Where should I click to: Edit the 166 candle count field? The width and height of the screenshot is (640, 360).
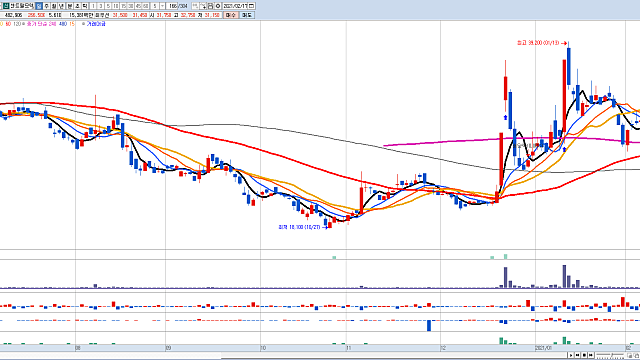pyautogui.click(x=173, y=6)
